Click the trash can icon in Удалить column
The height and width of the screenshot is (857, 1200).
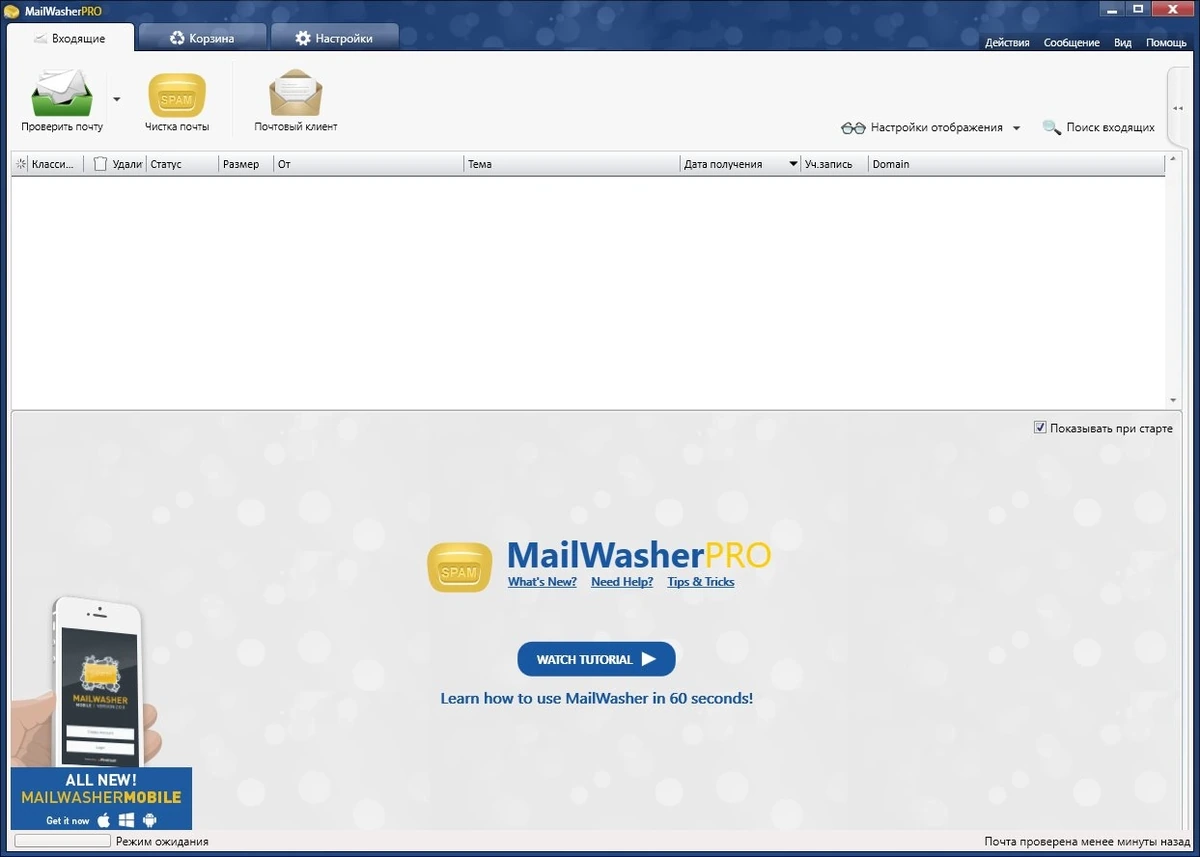[x=100, y=164]
